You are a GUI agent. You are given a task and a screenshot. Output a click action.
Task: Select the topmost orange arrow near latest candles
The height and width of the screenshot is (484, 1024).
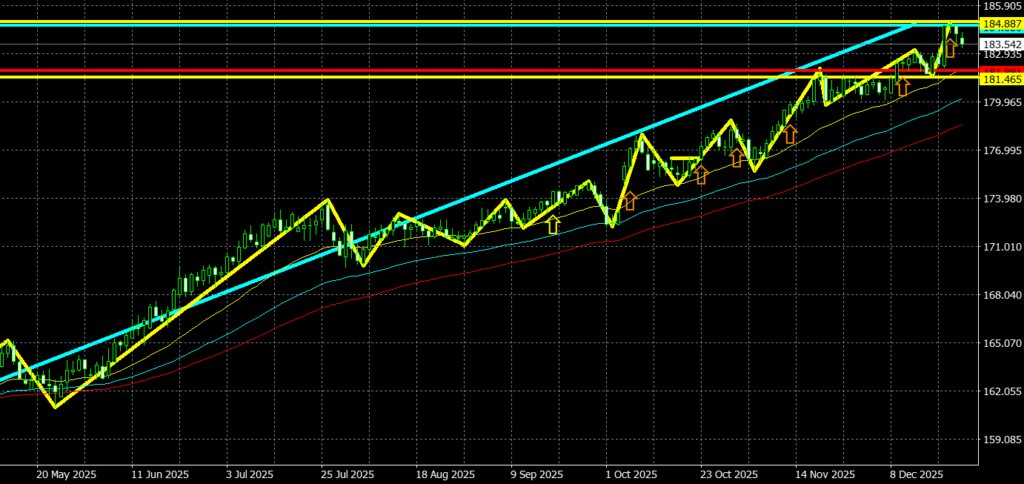[x=951, y=45]
